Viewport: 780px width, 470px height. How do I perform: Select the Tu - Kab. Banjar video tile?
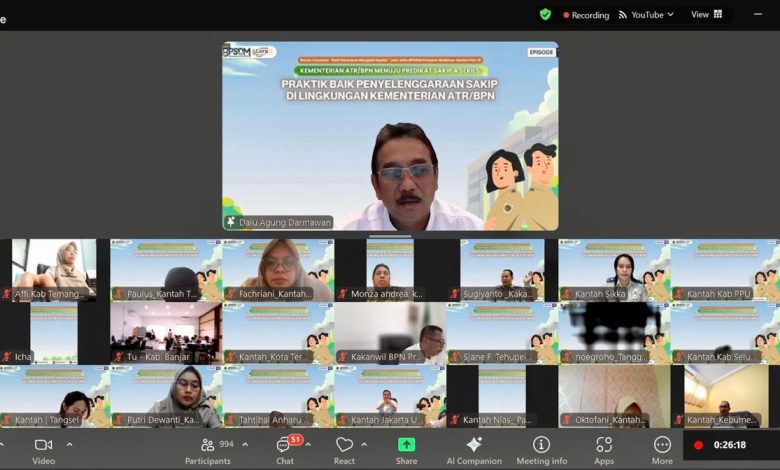(x=165, y=333)
